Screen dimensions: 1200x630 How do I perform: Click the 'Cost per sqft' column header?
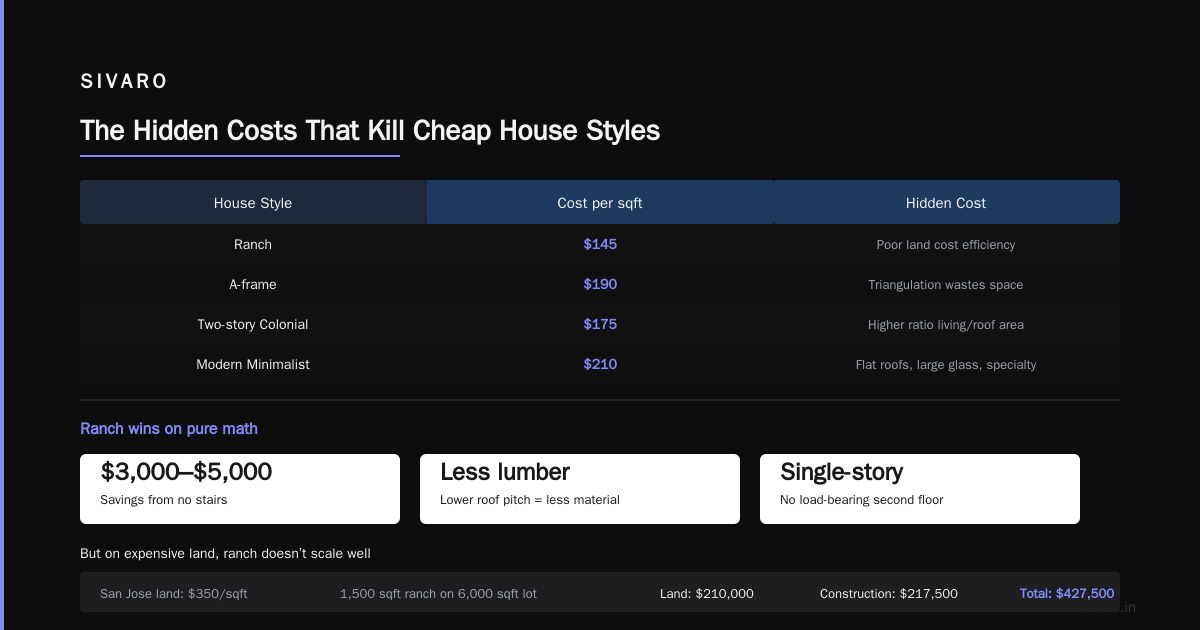(600, 203)
